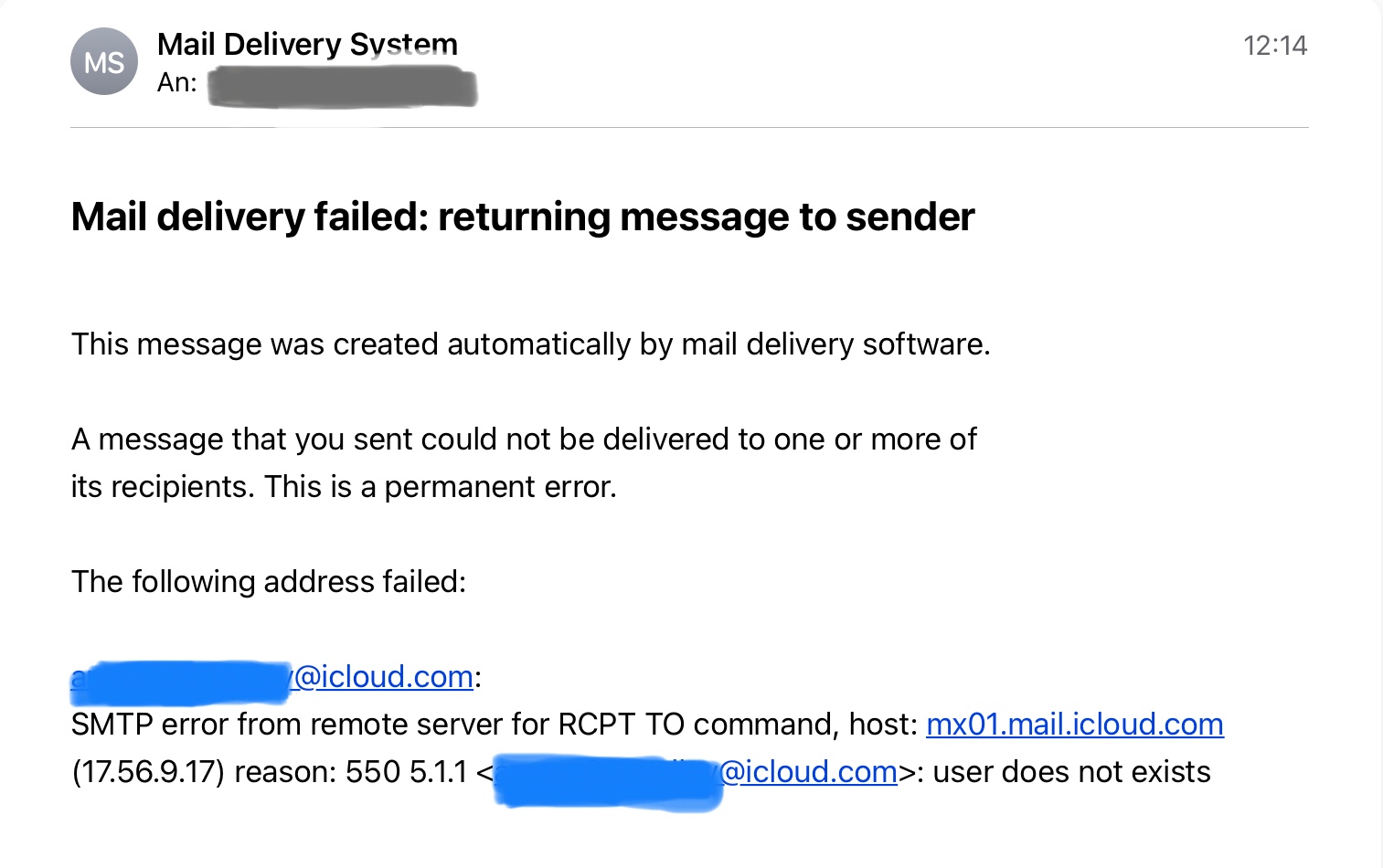Click the 17.56.9.17 IP address
This screenshot has height=868, width=1383.
coord(148,772)
